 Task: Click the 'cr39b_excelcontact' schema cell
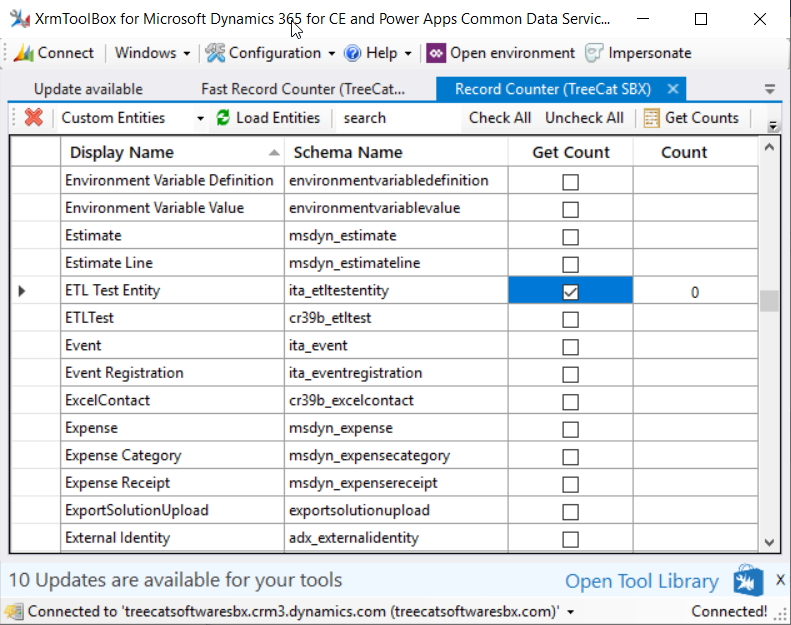click(396, 401)
